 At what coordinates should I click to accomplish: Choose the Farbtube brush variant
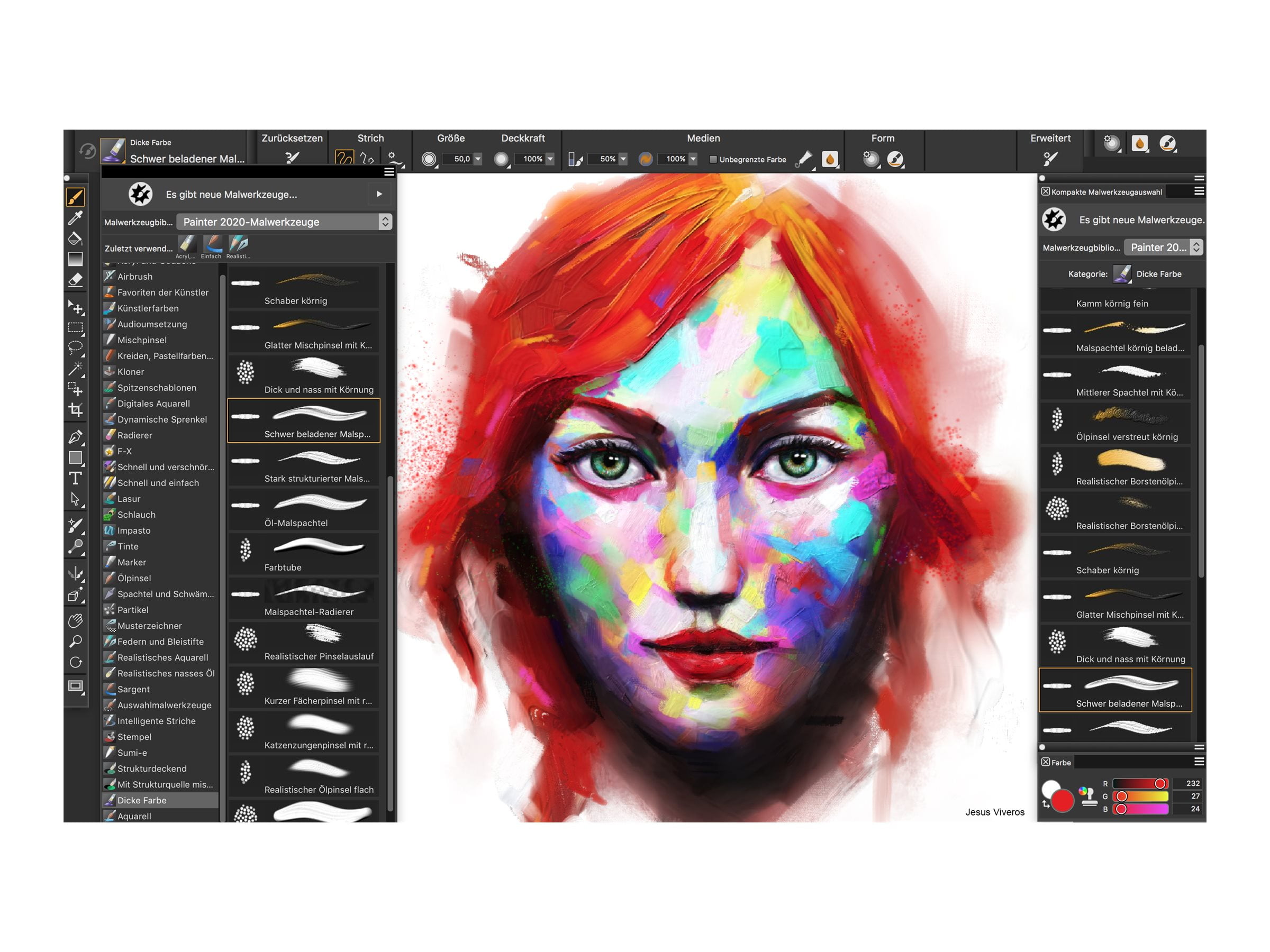click(x=304, y=554)
